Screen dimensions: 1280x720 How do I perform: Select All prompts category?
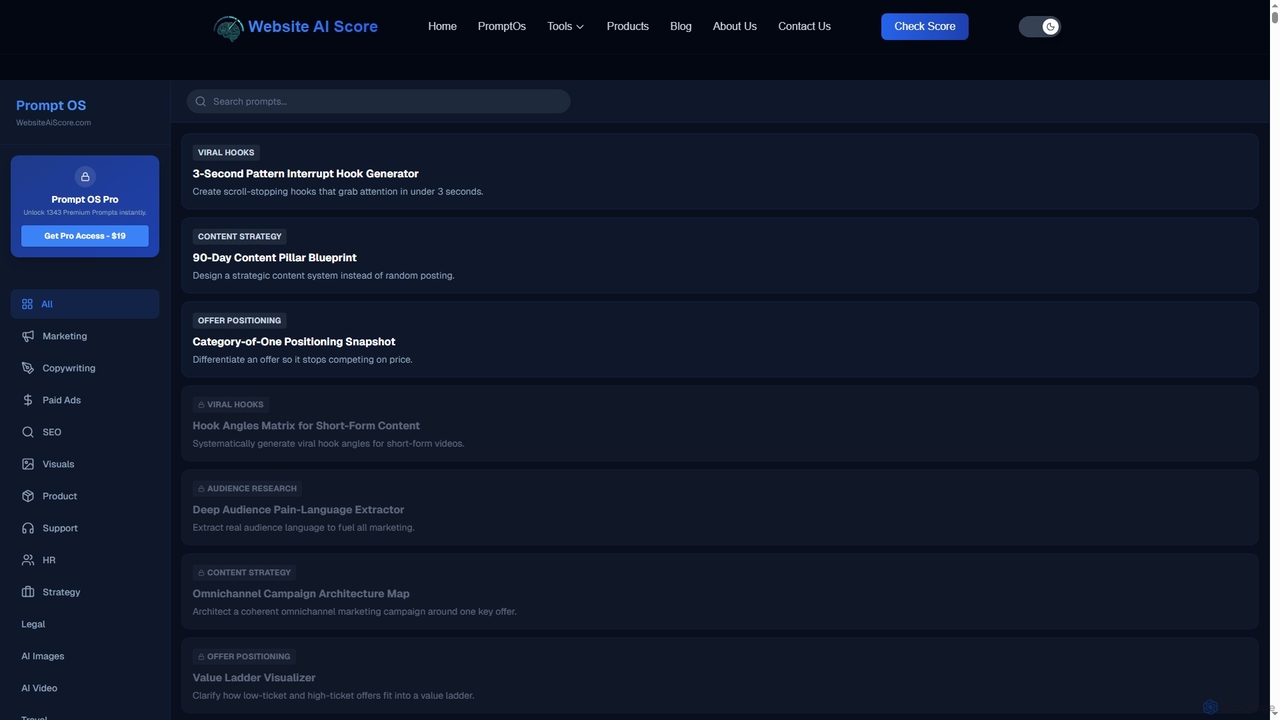(x=85, y=304)
